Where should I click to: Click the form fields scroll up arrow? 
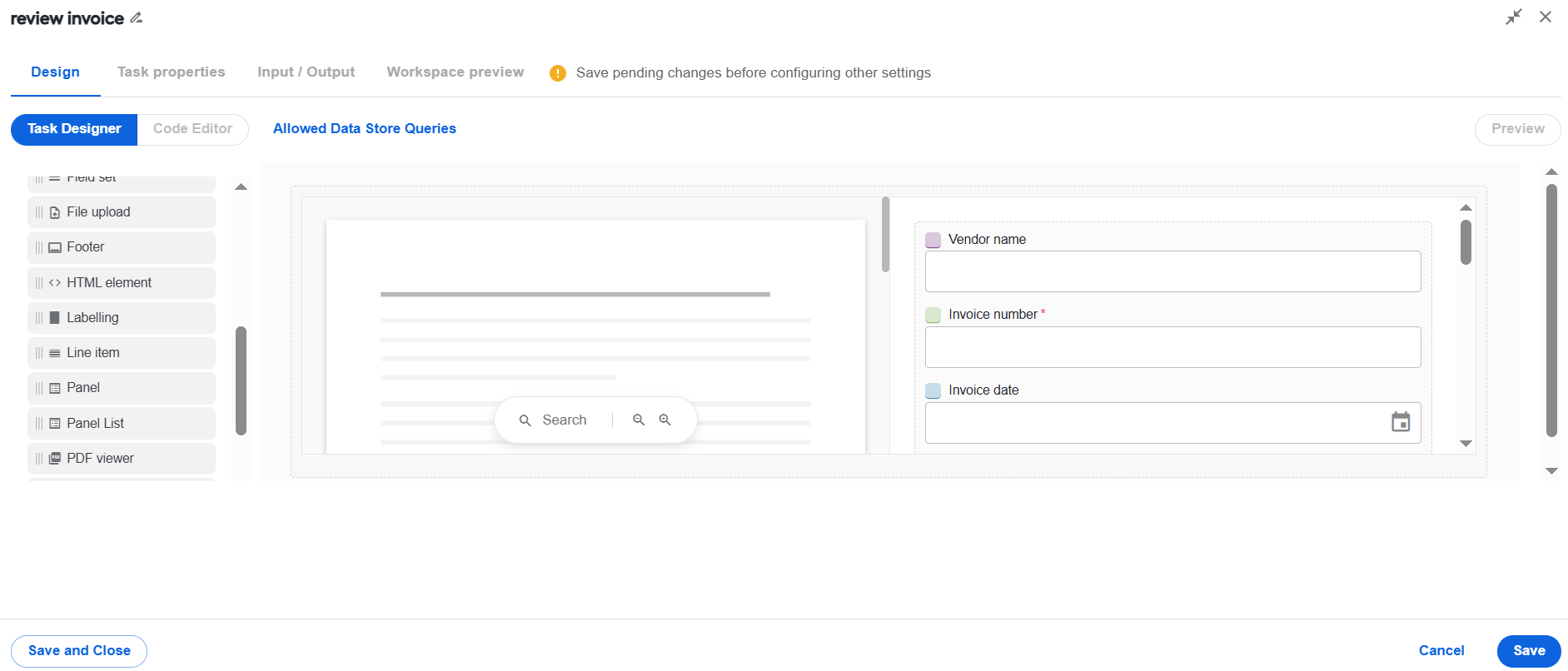coord(1466,207)
